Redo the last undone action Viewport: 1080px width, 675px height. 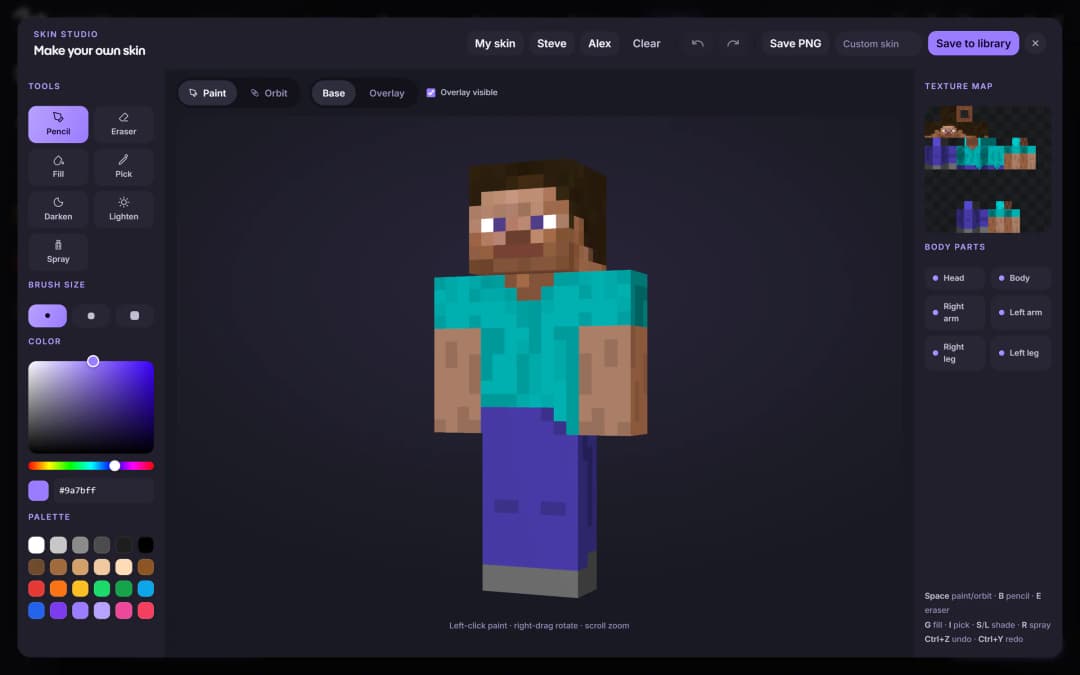coord(733,43)
